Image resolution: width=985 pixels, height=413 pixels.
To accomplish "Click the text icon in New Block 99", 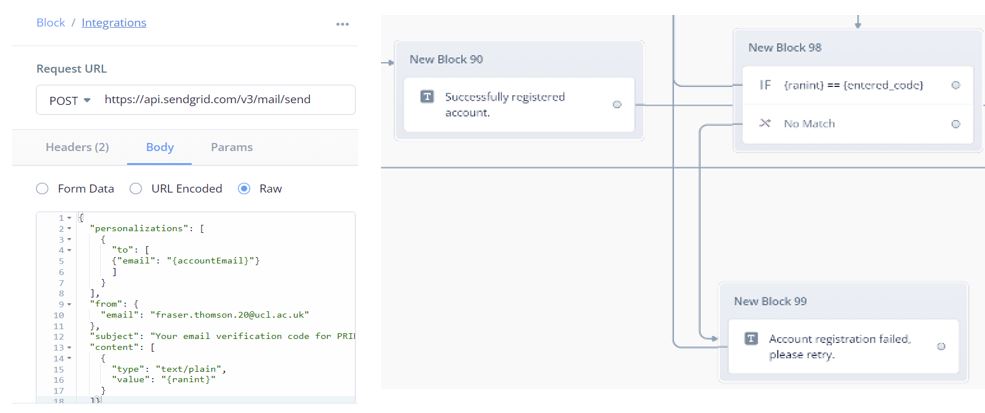I will click(751, 339).
